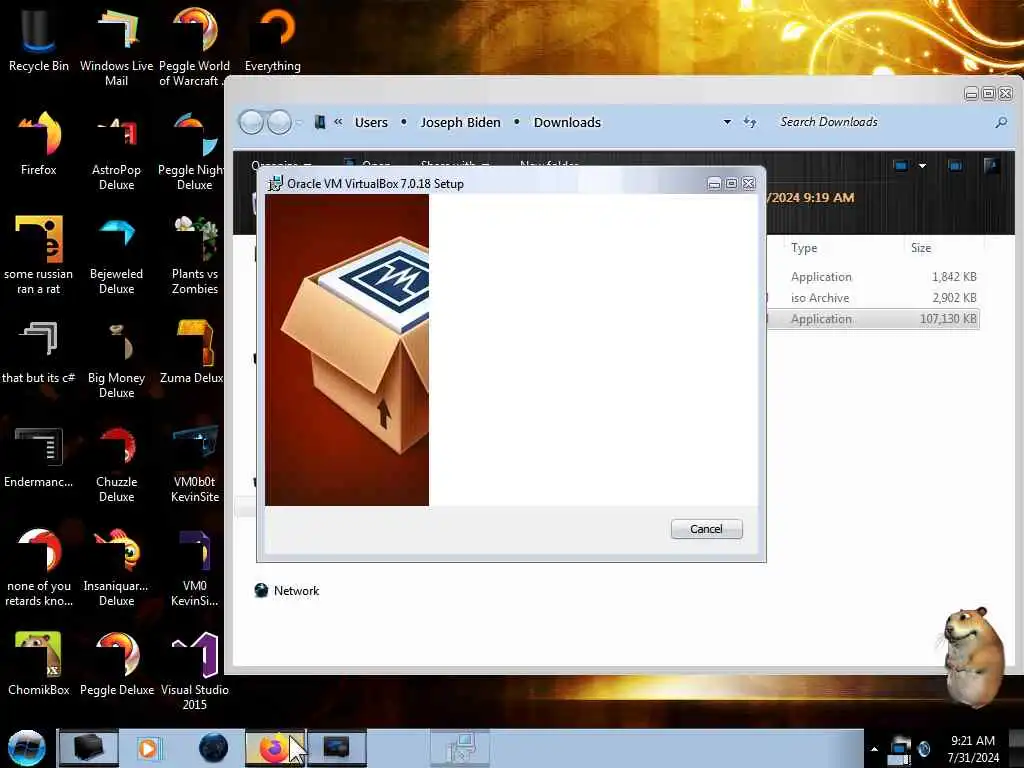Open the change view dropdown arrow
The height and width of the screenshot is (768, 1024).
[x=922, y=166]
